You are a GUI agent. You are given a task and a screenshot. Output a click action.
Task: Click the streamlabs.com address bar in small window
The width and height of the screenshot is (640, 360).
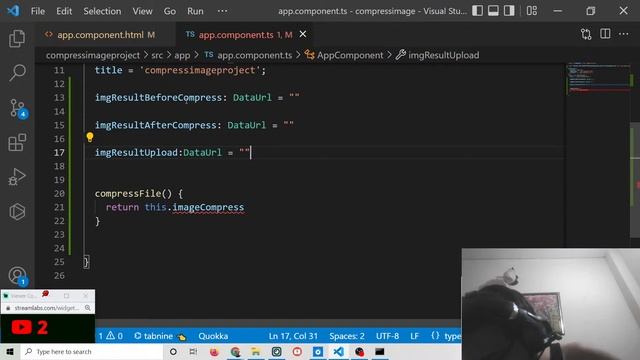46,308
